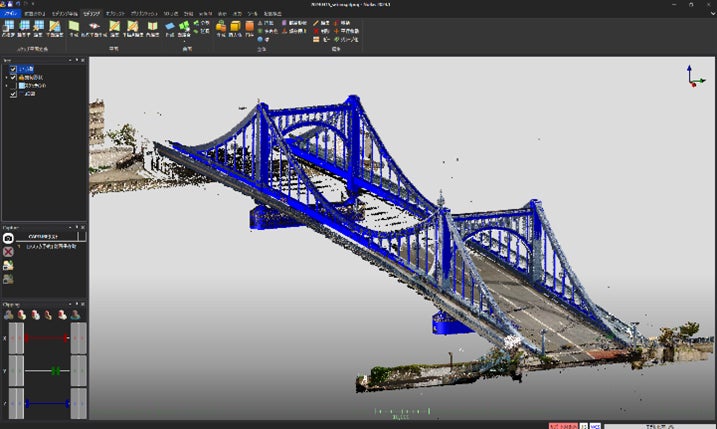This screenshot has height=429, width=717.
Task: Expand the third item in the Tree panel
Action: tap(5, 86)
